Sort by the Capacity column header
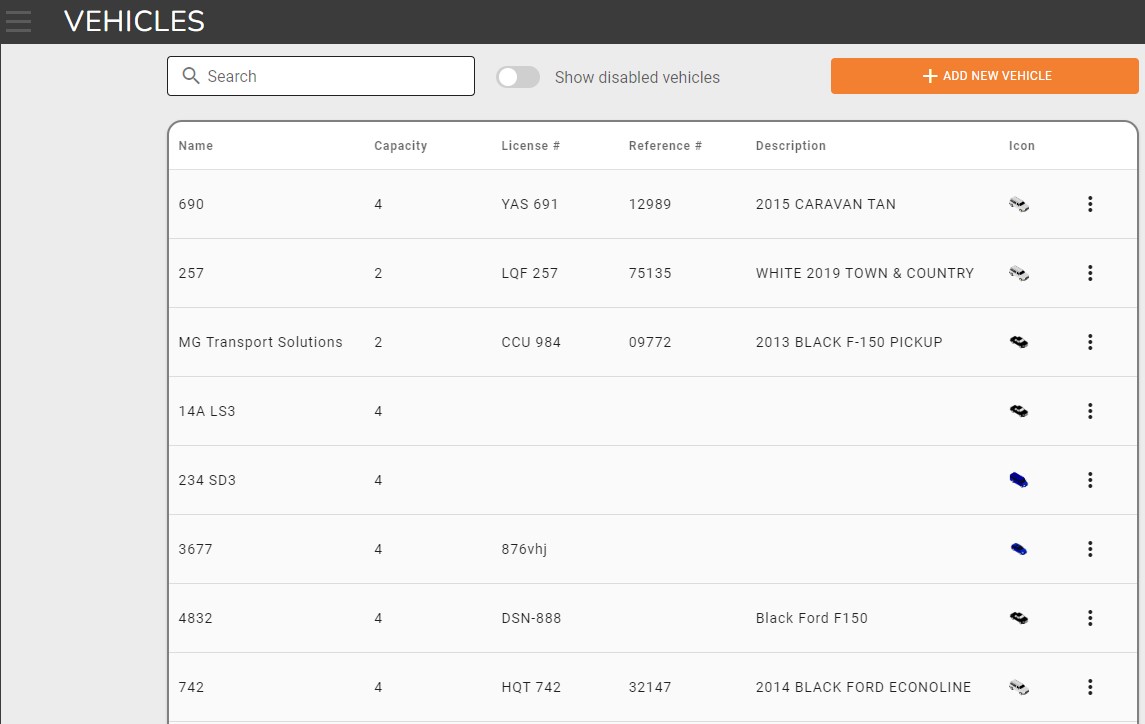This screenshot has height=724, width=1145. point(400,146)
